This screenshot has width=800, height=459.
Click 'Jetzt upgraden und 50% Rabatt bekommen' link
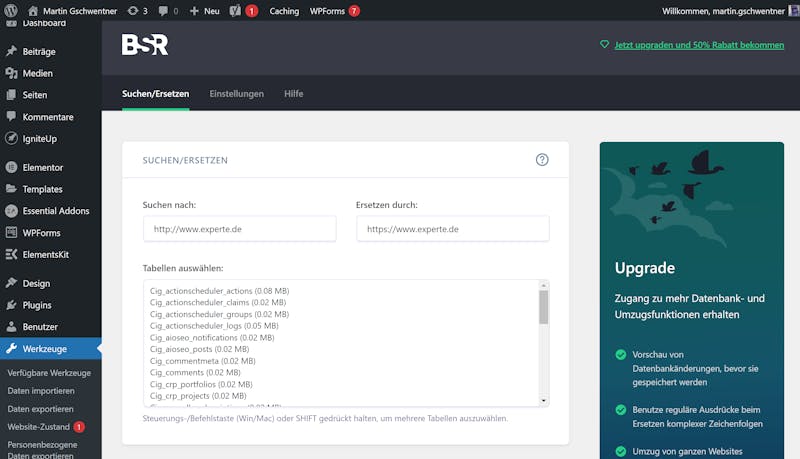[699, 45]
